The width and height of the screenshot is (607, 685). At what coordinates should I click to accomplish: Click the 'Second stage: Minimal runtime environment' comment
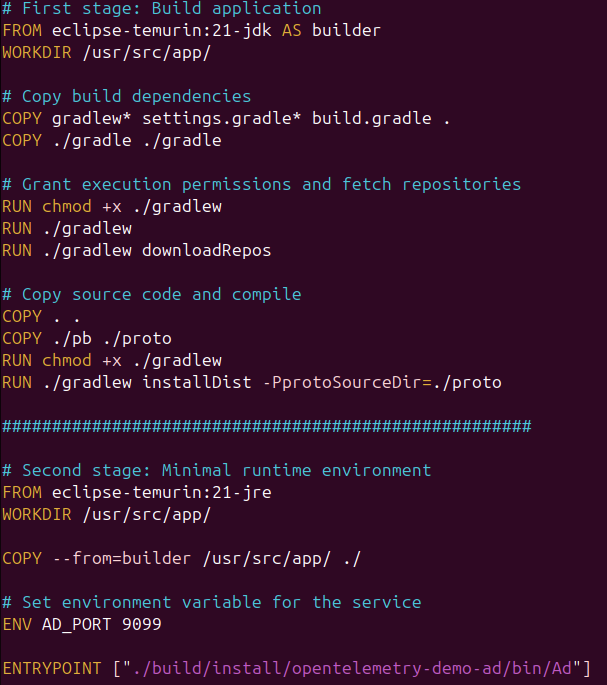tap(216, 470)
